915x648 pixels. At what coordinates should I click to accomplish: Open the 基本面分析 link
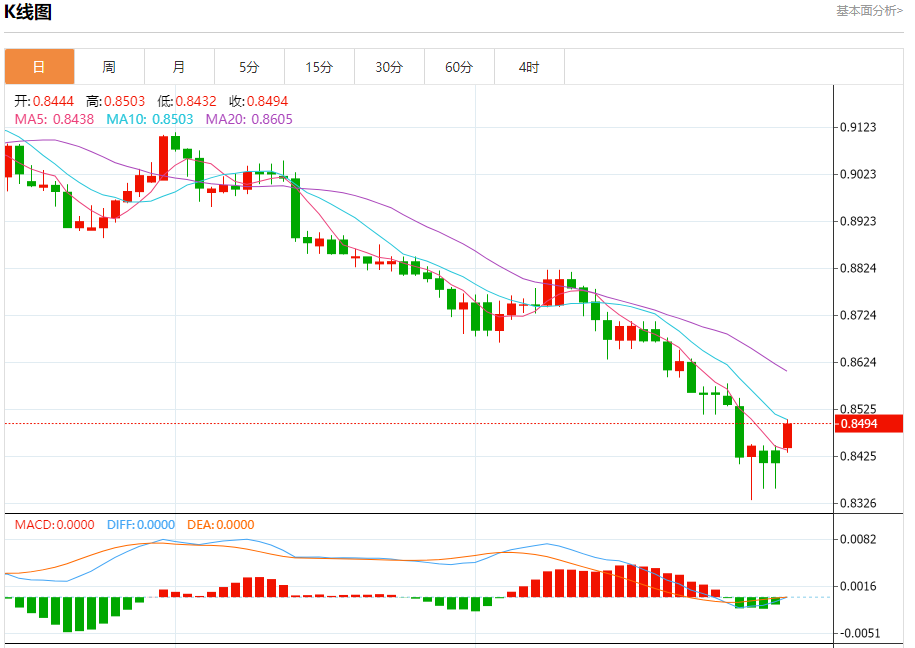pyautogui.click(x=869, y=11)
